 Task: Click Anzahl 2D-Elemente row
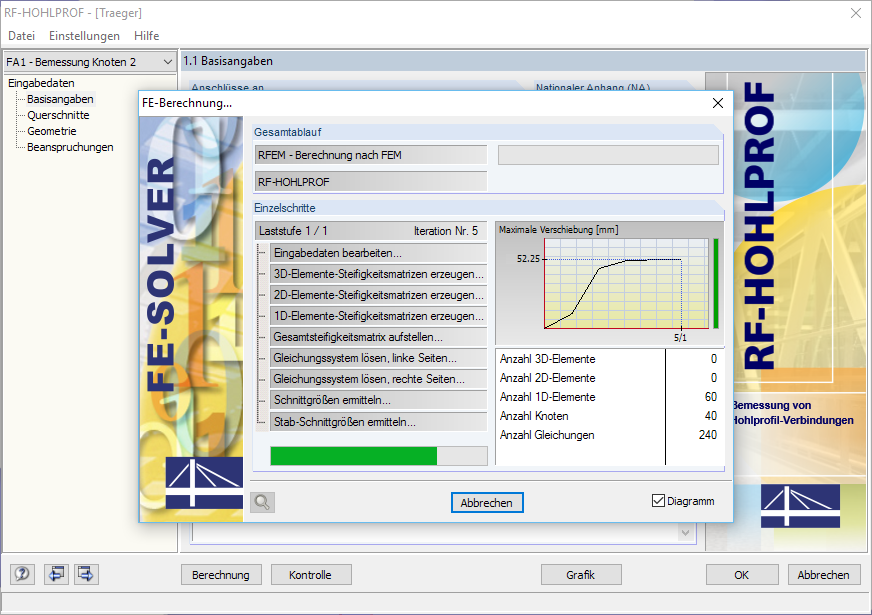[x=610, y=378]
